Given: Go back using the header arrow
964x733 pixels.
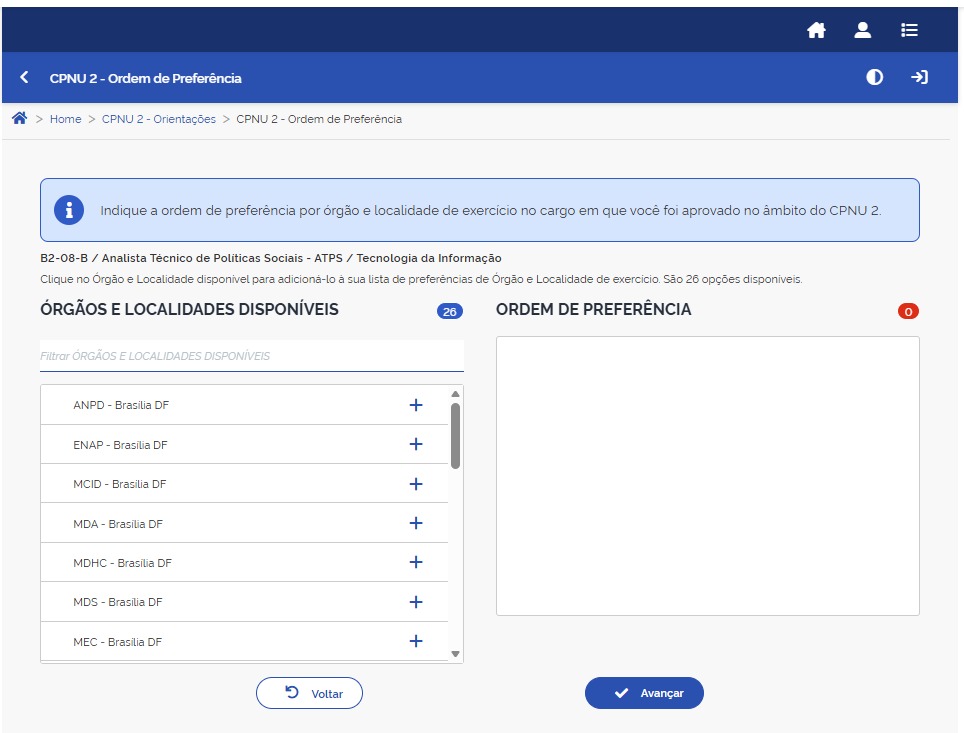Looking at the screenshot, I should (x=25, y=77).
